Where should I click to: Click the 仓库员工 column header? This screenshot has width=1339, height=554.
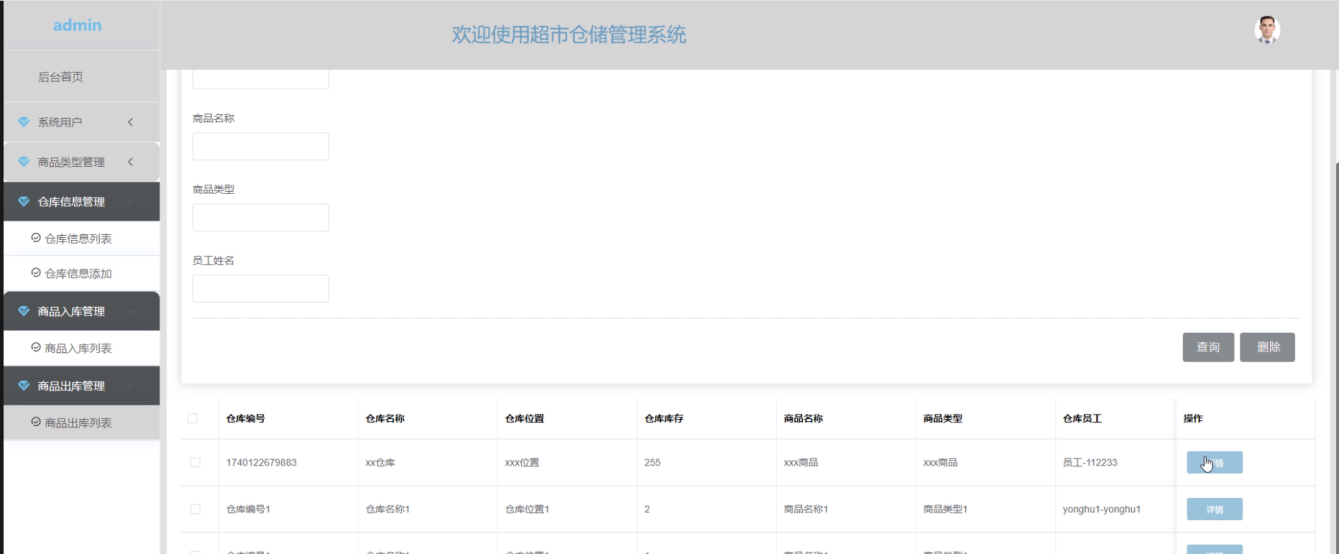click(x=1082, y=419)
